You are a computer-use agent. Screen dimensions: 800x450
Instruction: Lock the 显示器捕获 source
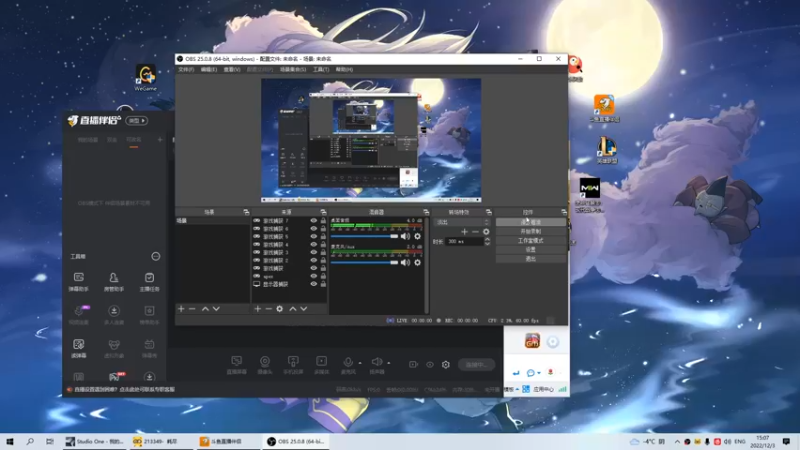click(x=323, y=284)
